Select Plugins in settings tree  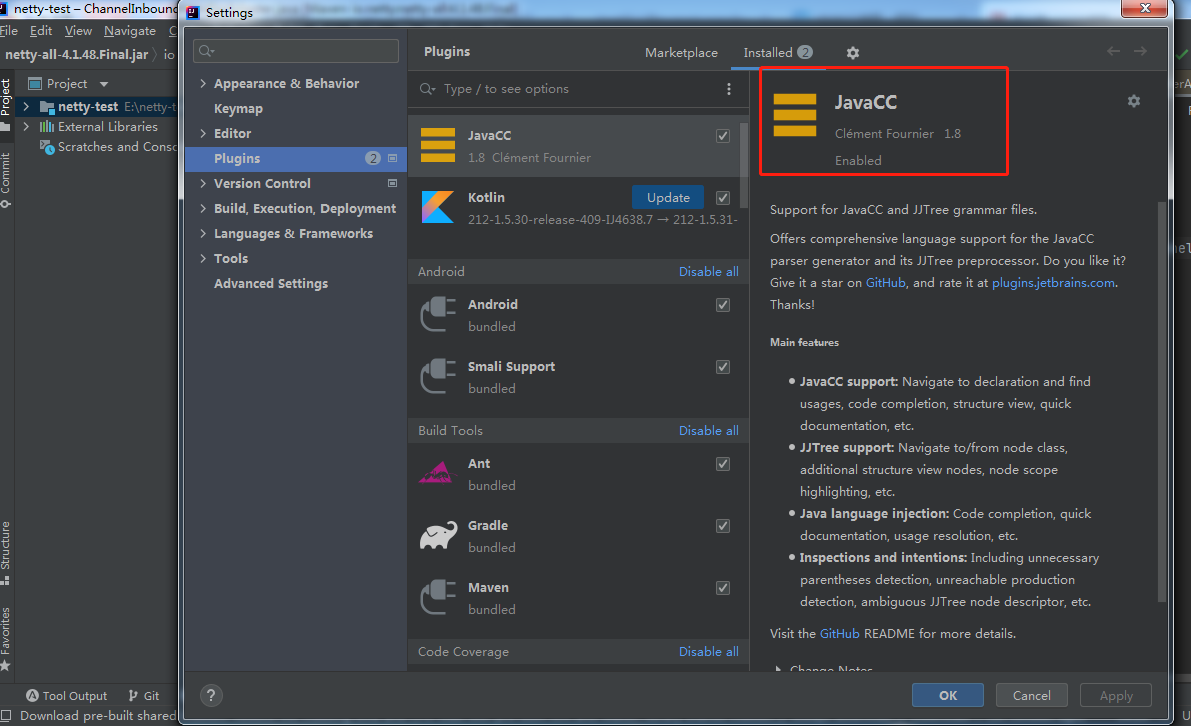296,159
